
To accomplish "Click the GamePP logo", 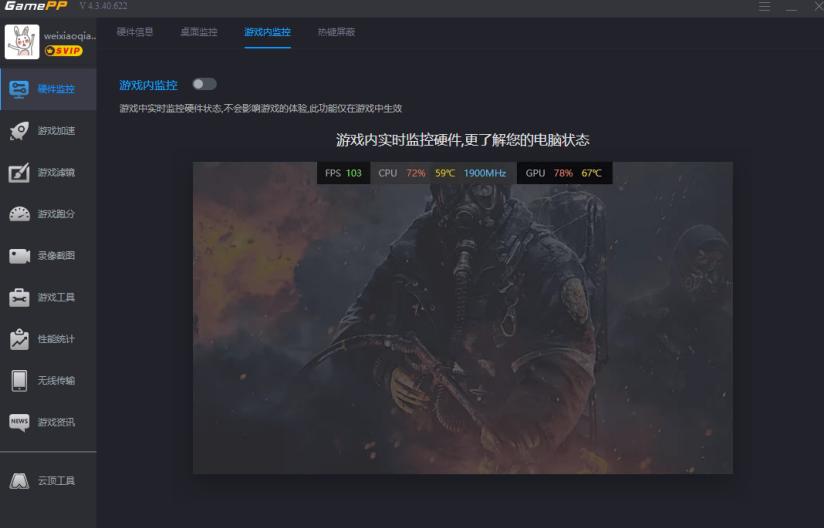I will (x=36, y=6).
